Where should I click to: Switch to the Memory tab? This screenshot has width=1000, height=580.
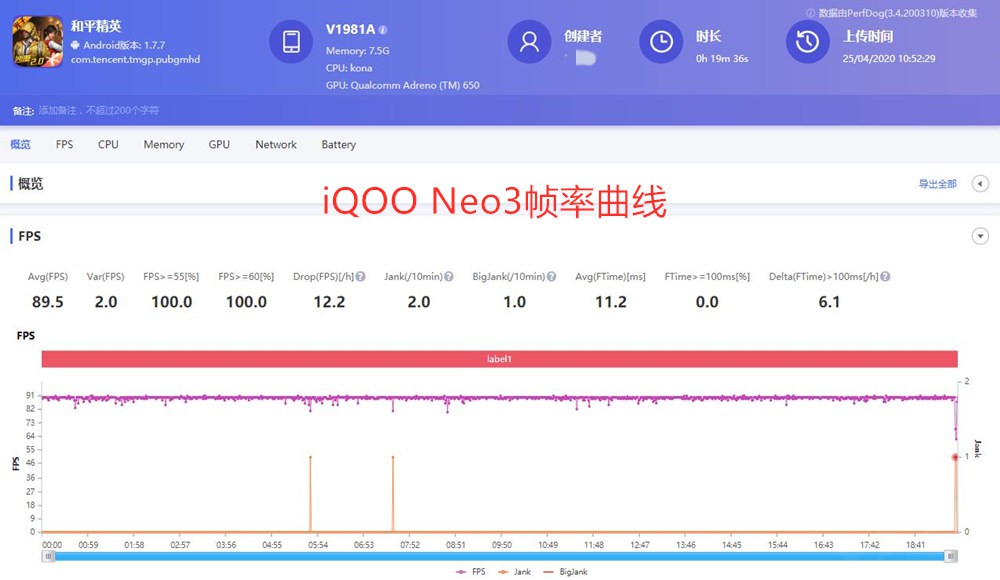163,144
